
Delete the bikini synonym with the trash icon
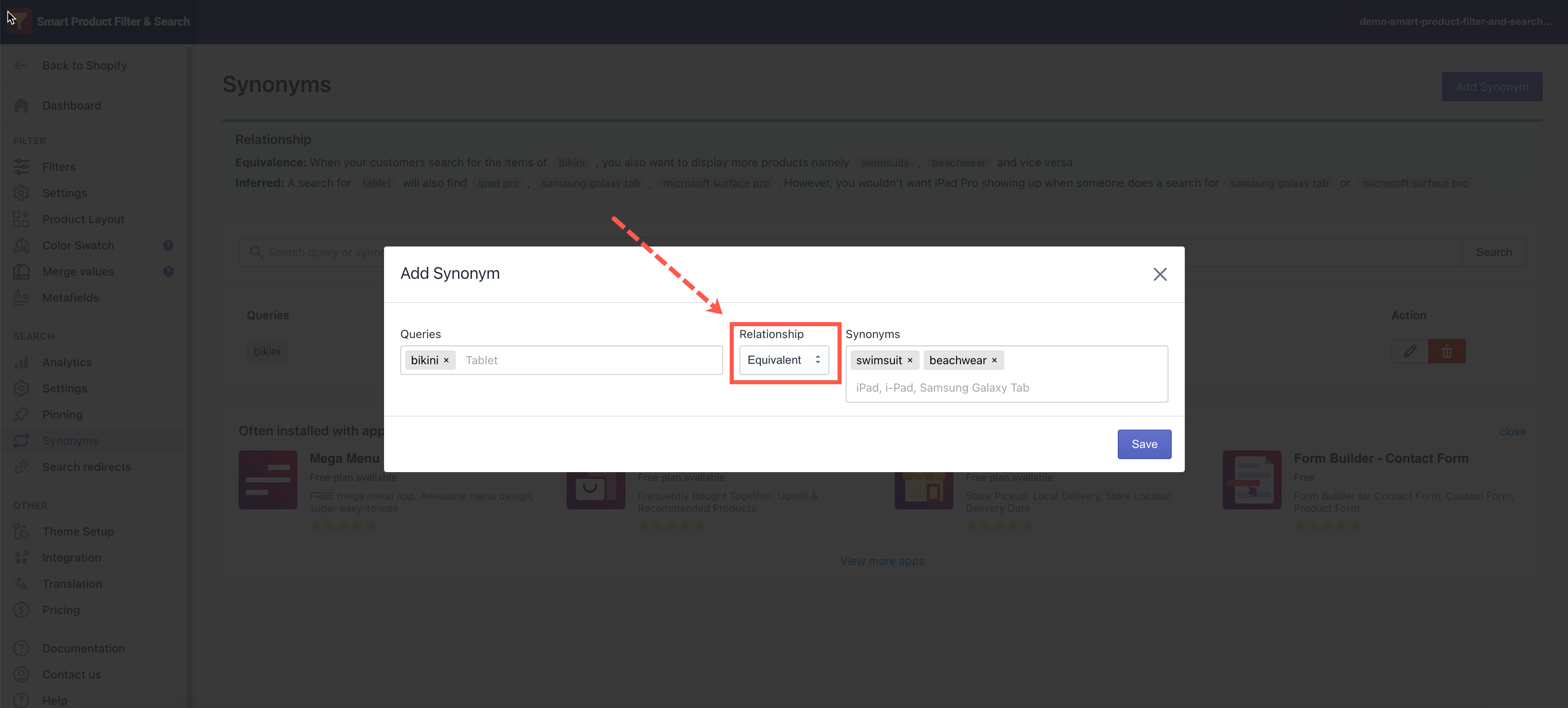[1447, 351]
